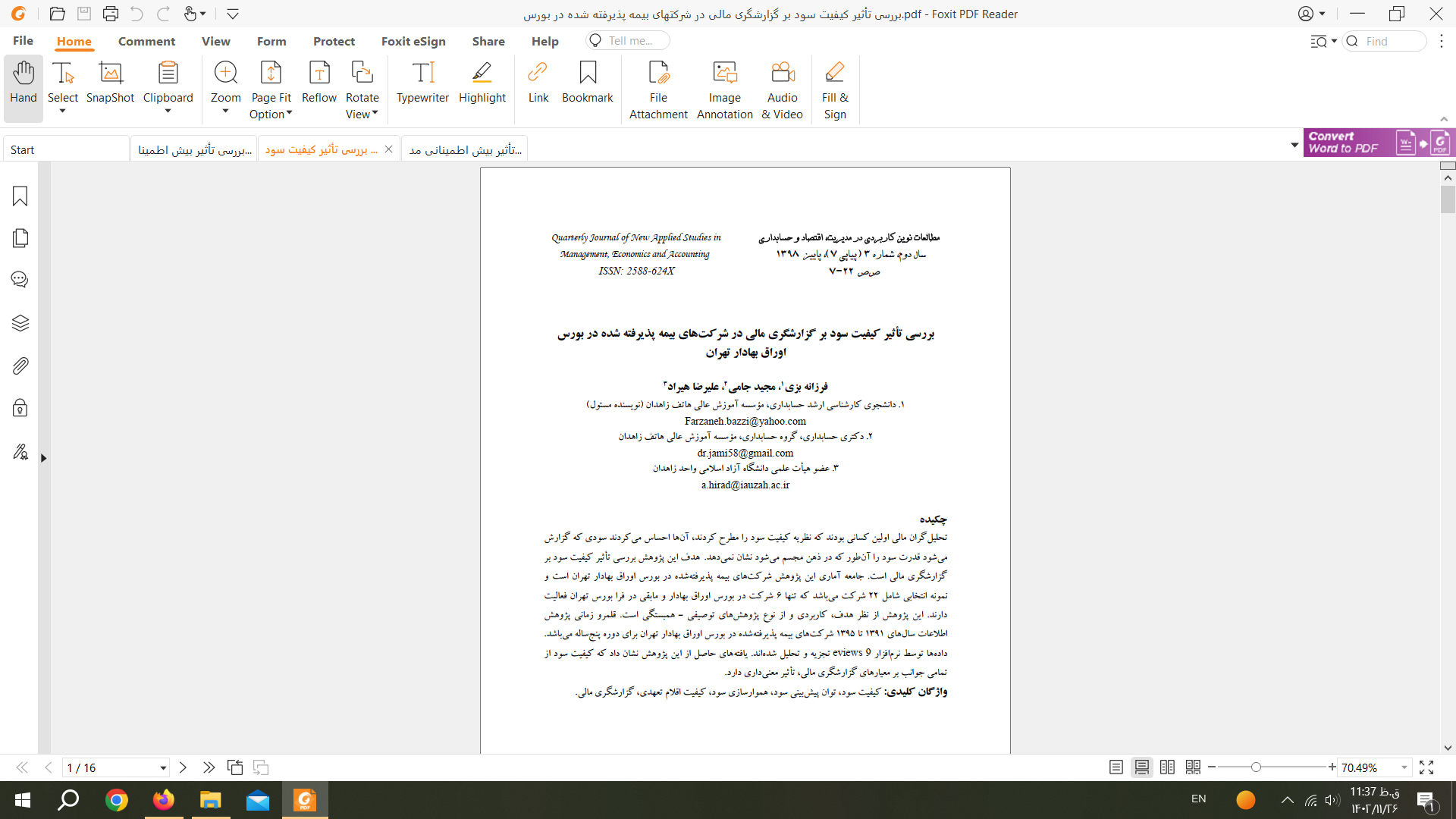This screenshot has height=819, width=1456.
Task: Click the Typewriter tool icon
Action: 422,73
